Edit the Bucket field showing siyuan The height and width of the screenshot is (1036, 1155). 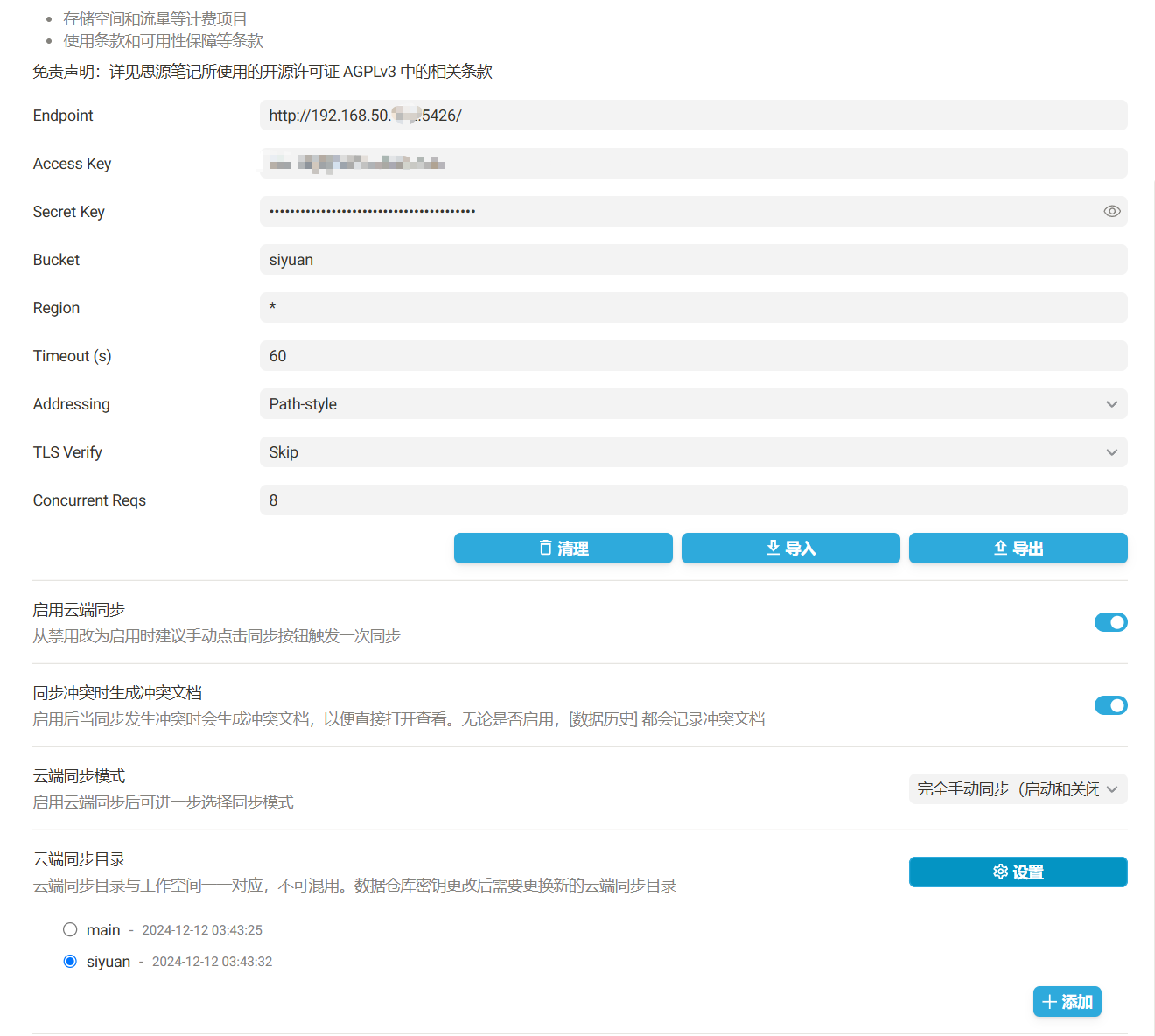(693, 260)
